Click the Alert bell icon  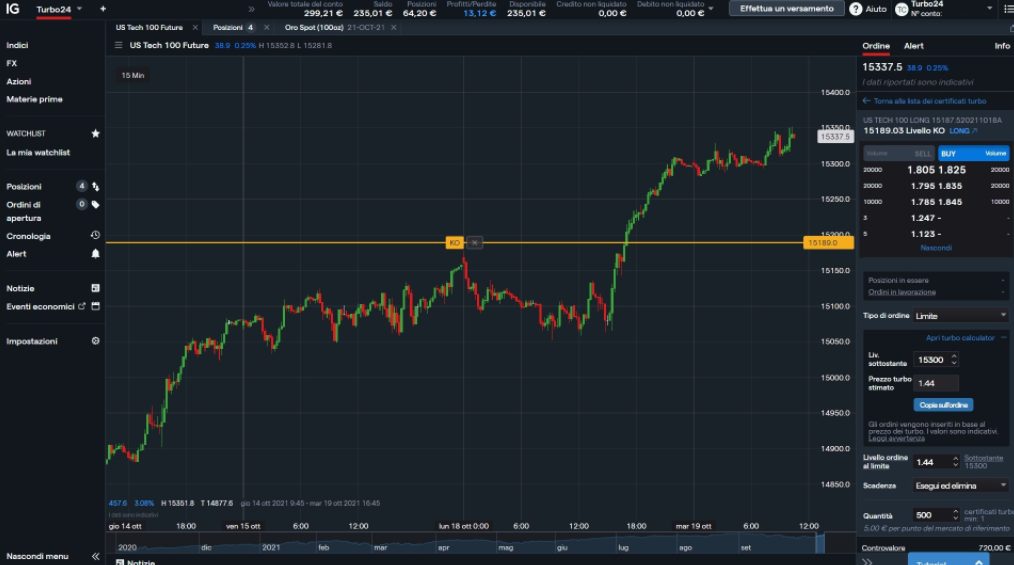[x=96, y=253]
